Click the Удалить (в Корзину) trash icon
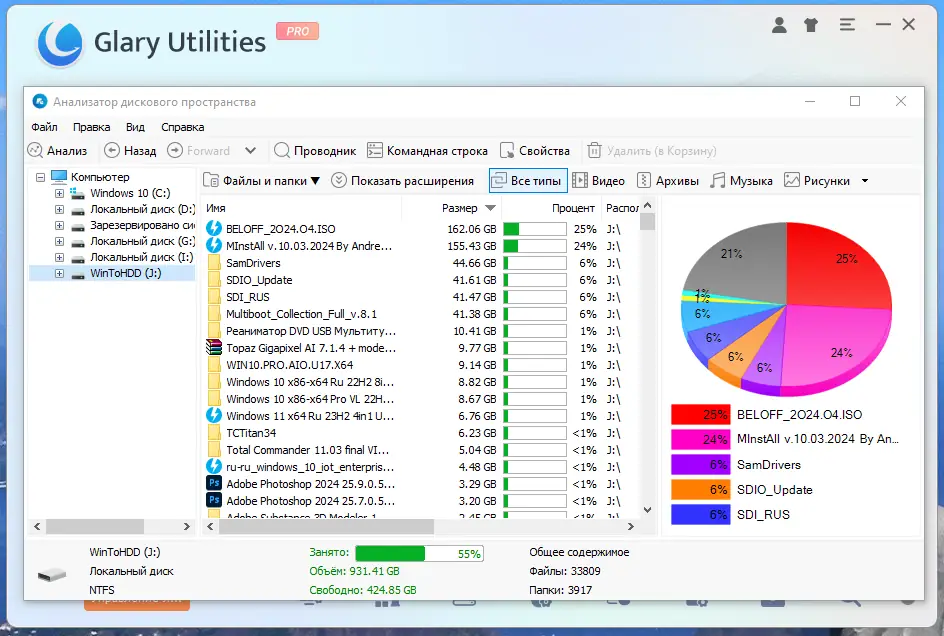This screenshot has height=636, width=944. click(594, 151)
